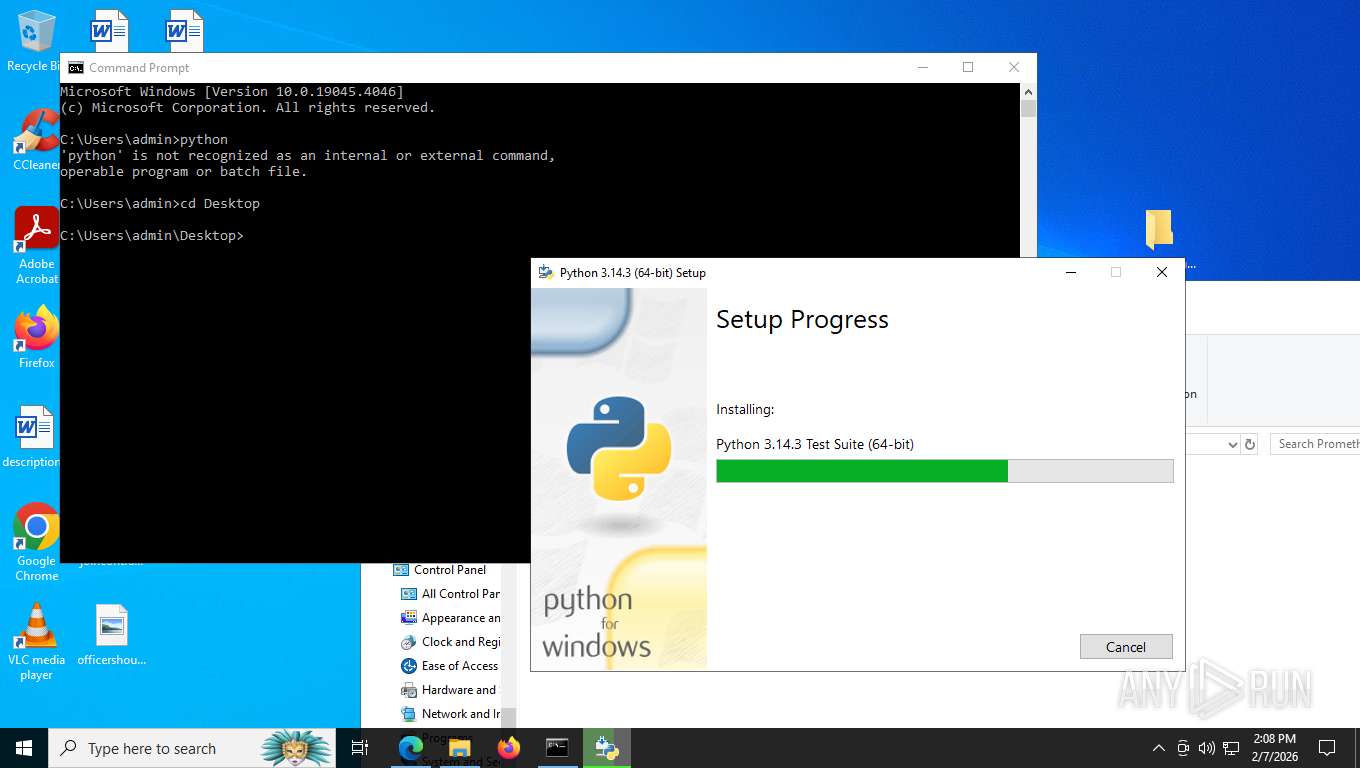1360x768 pixels.
Task: Open the volume control in the tray
Action: (1207, 748)
